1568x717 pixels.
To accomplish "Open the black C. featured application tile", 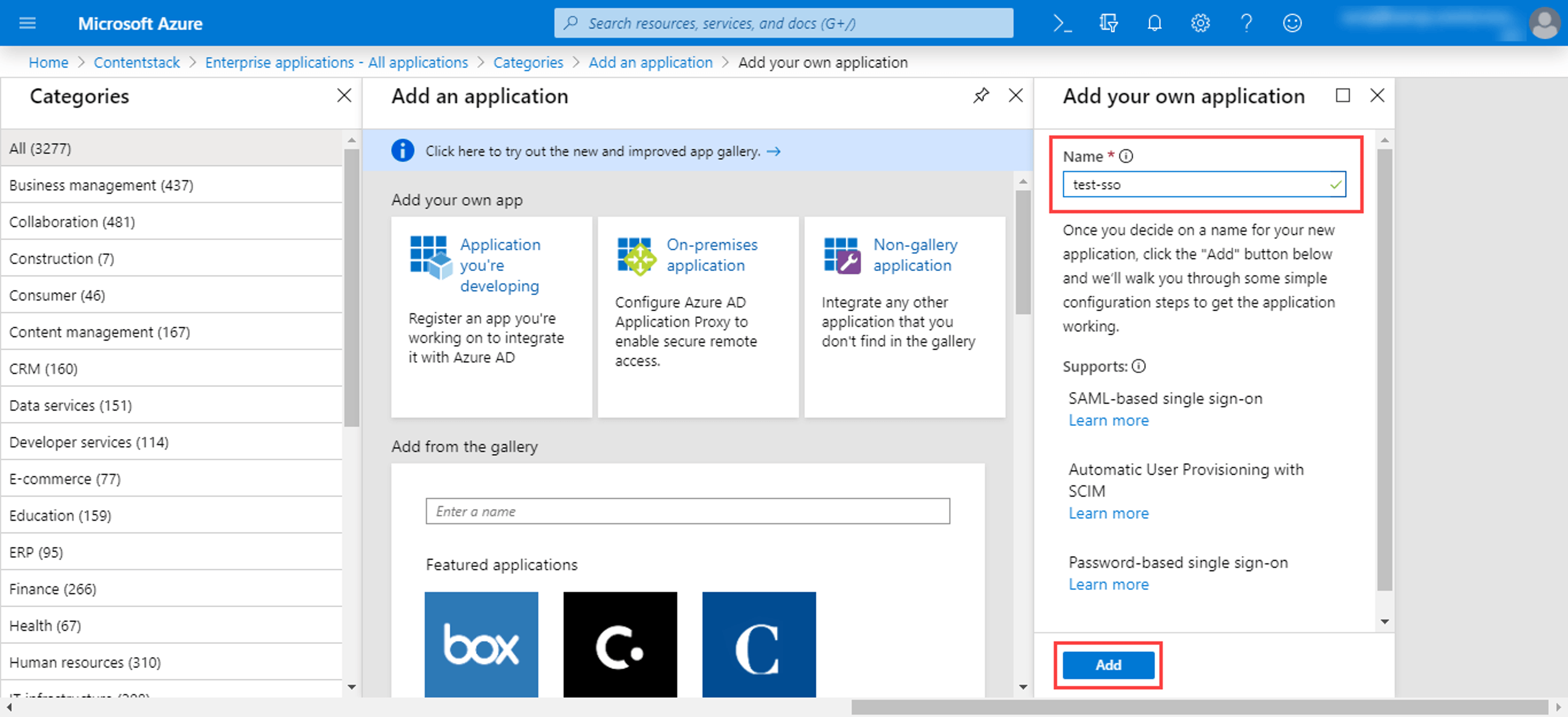I will tap(620, 644).
